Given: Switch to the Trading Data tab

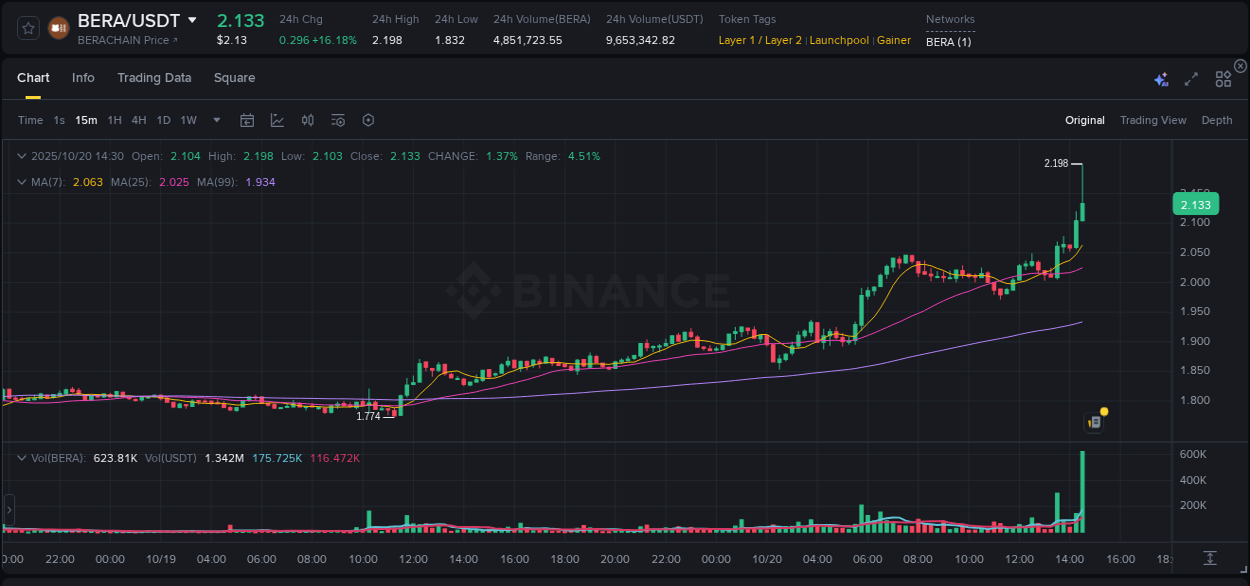Looking at the screenshot, I should [x=154, y=77].
